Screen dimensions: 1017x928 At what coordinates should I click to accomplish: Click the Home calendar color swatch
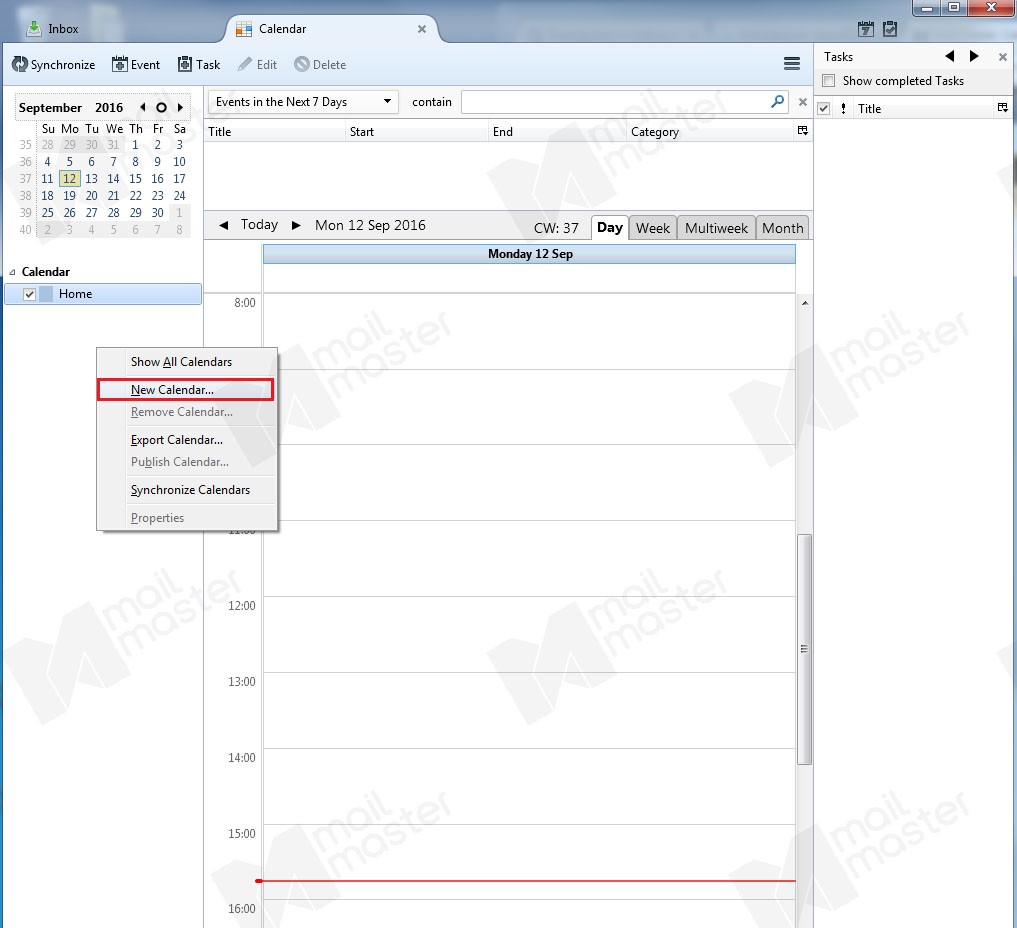[x=46, y=294]
